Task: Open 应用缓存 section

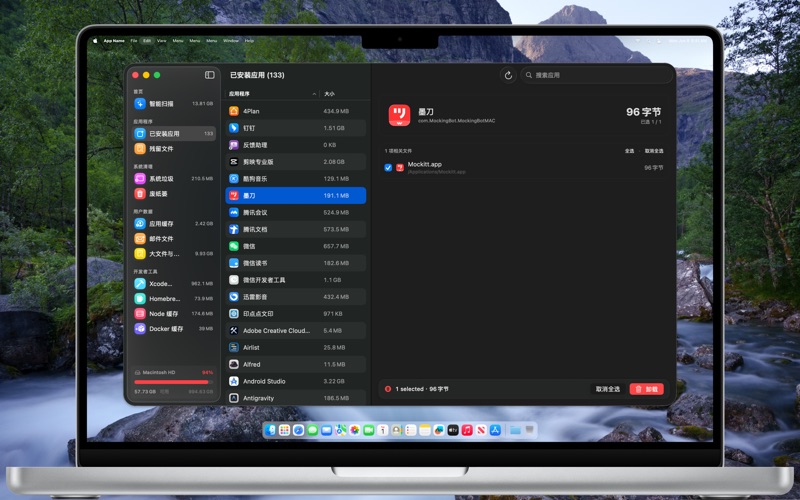Action: [174, 223]
